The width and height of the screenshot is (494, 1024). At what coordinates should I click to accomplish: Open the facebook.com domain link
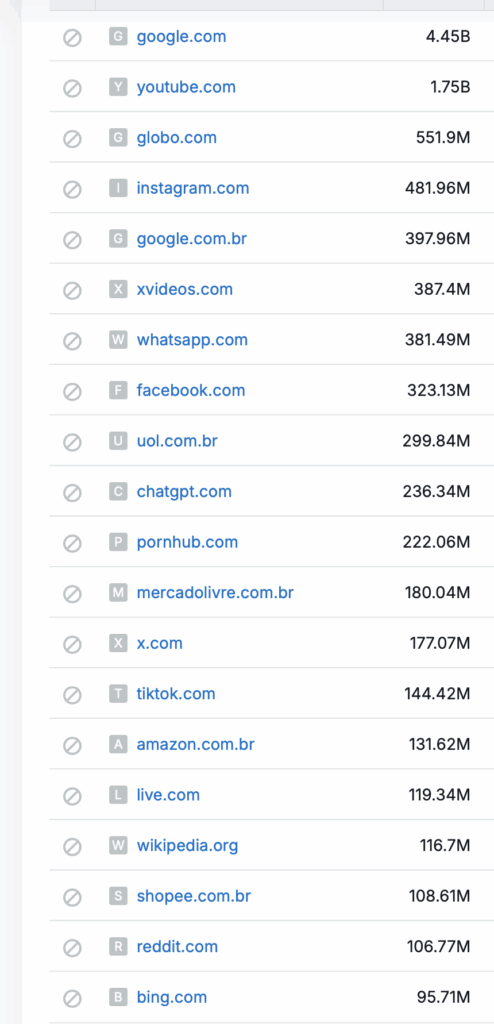(x=191, y=390)
